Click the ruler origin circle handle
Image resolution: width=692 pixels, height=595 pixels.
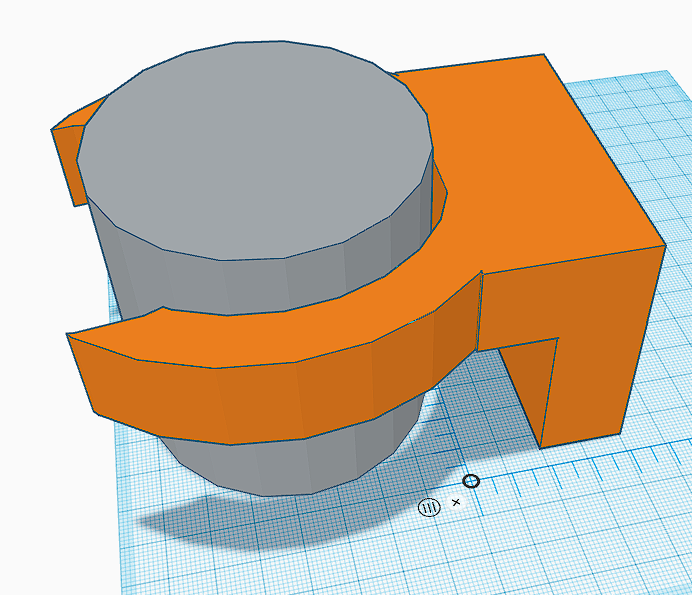point(471,481)
